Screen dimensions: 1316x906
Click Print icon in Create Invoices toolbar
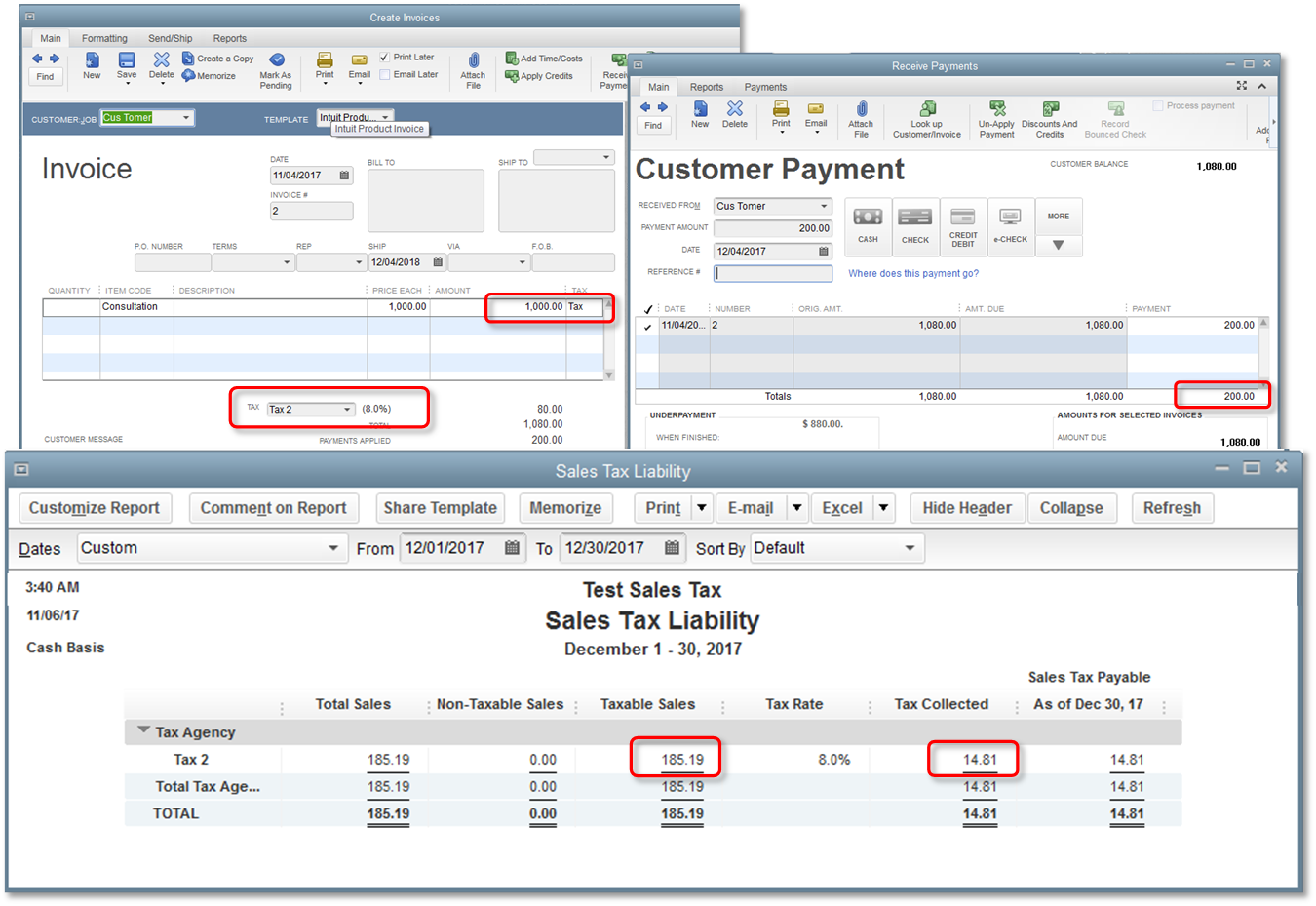[325, 60]
